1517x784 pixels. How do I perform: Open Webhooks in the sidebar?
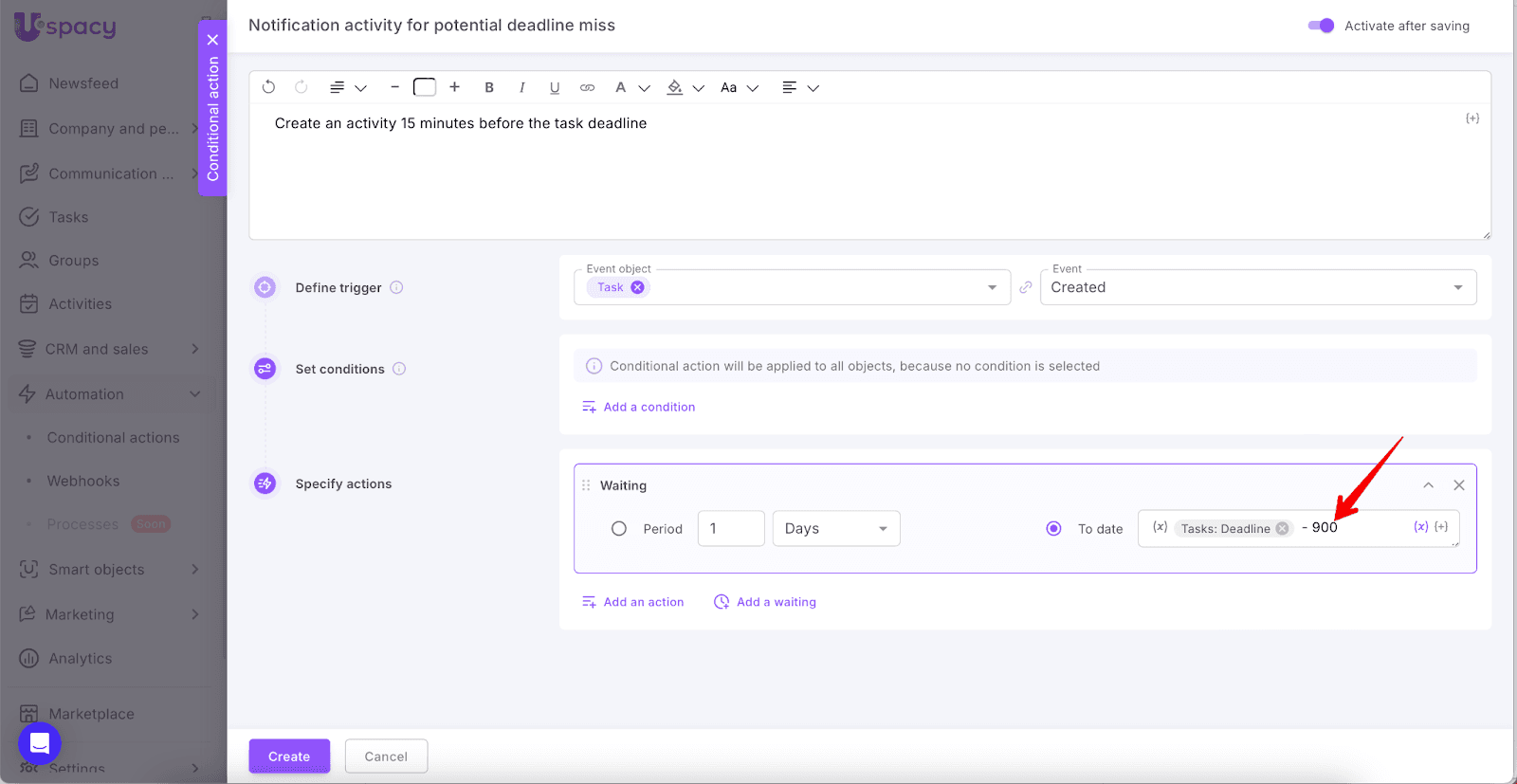(83, 482)
